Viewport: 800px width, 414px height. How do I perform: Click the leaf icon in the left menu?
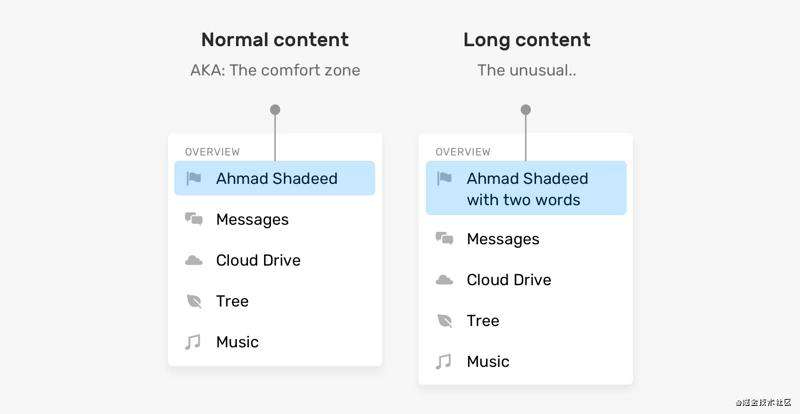pos(194,301)
